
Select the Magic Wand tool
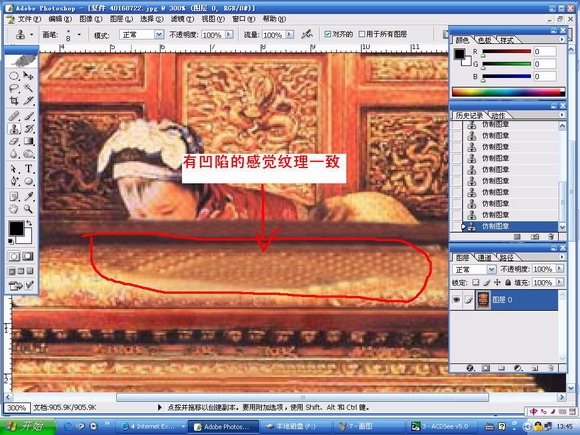coord(28,88)
